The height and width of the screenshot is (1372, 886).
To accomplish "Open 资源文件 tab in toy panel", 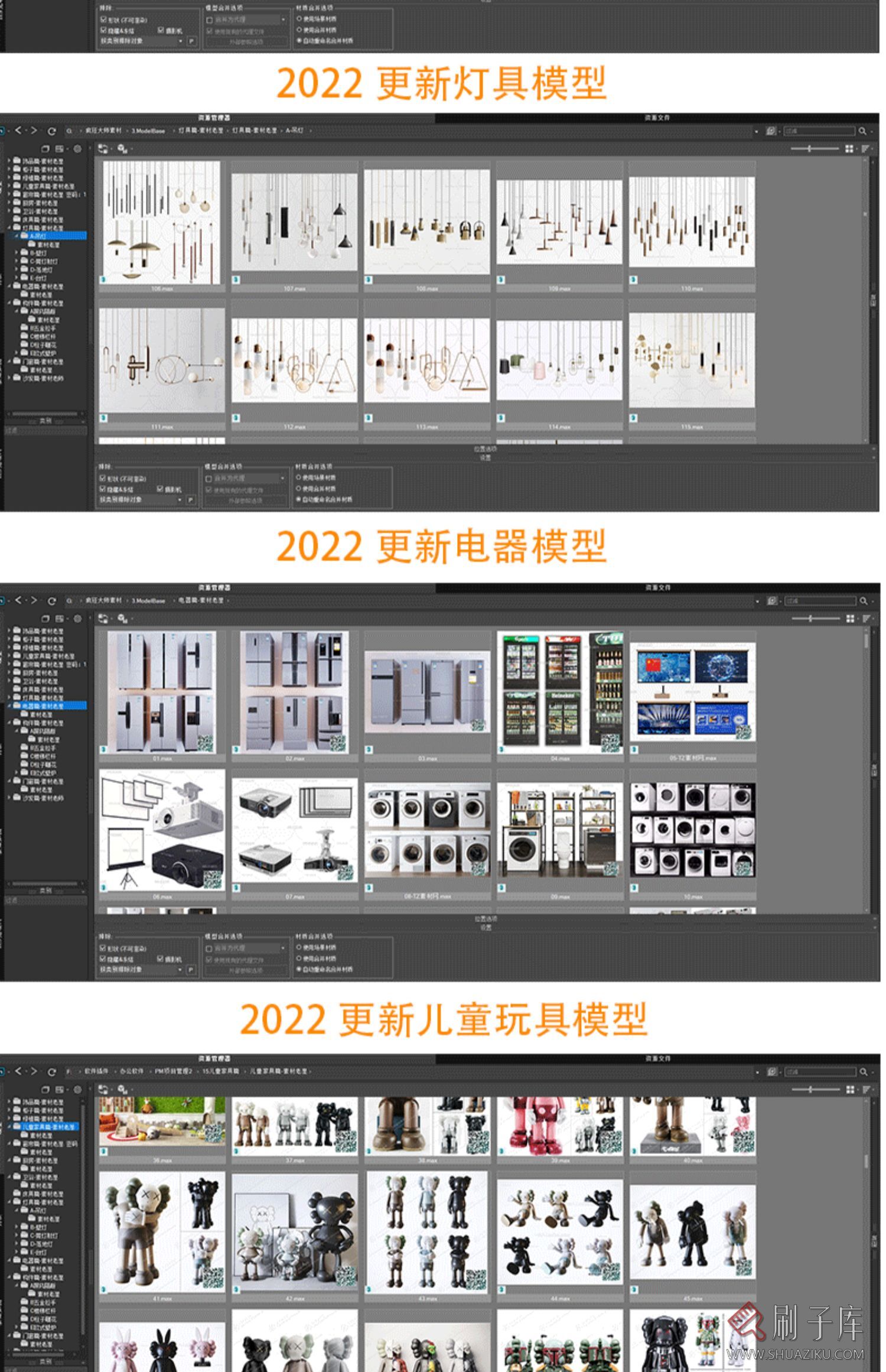I will pyautogui.click(x=657, y=1058).
